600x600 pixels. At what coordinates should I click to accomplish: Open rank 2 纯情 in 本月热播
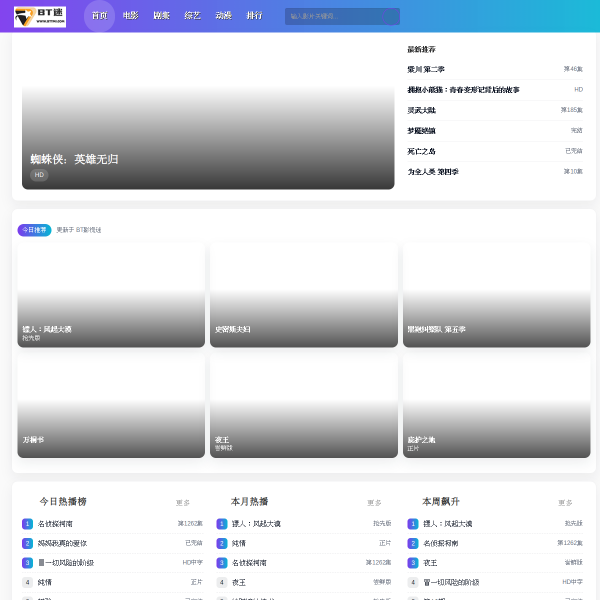point(304,543)
